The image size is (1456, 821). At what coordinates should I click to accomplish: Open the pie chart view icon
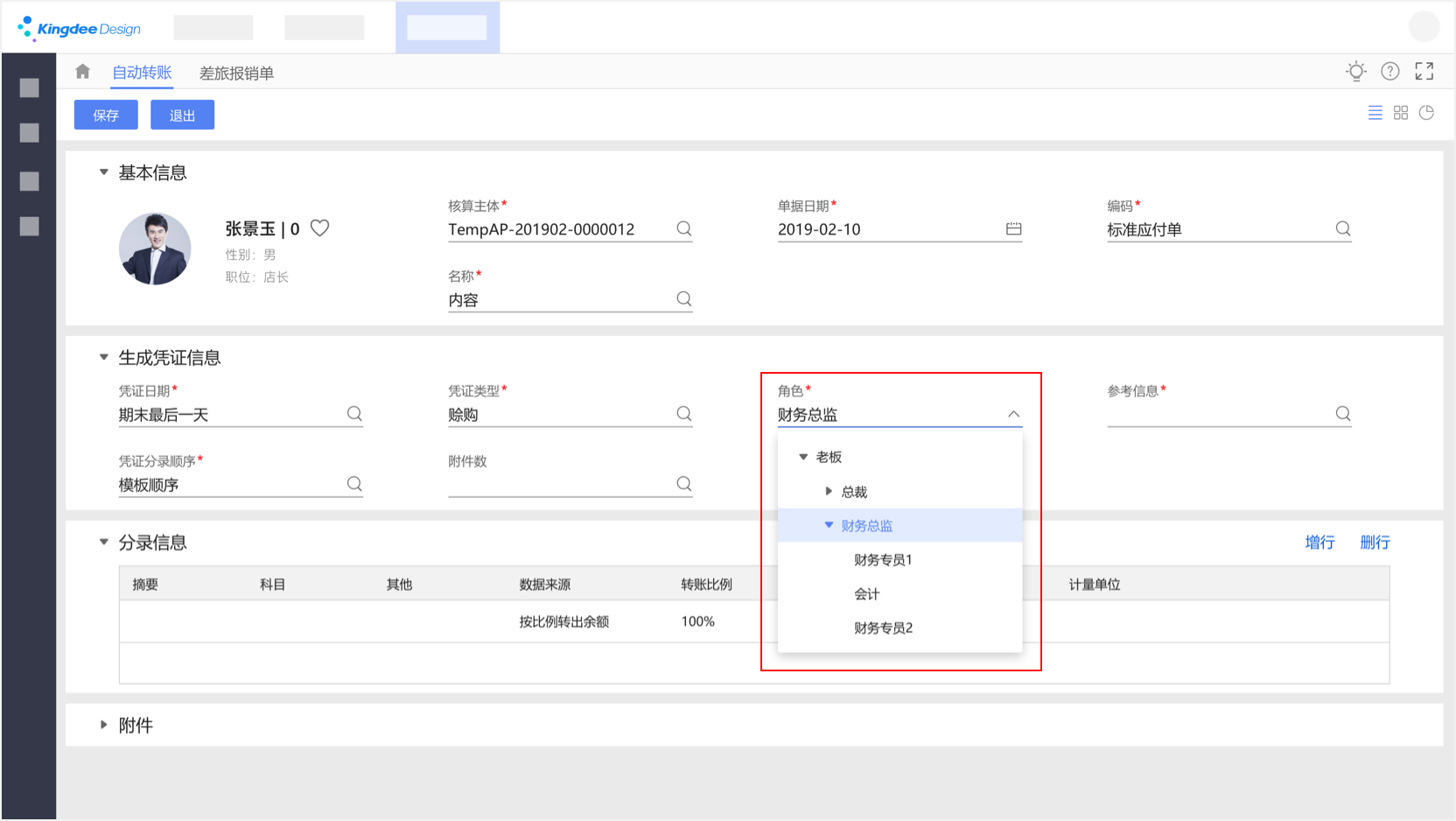click(1426, 113)
